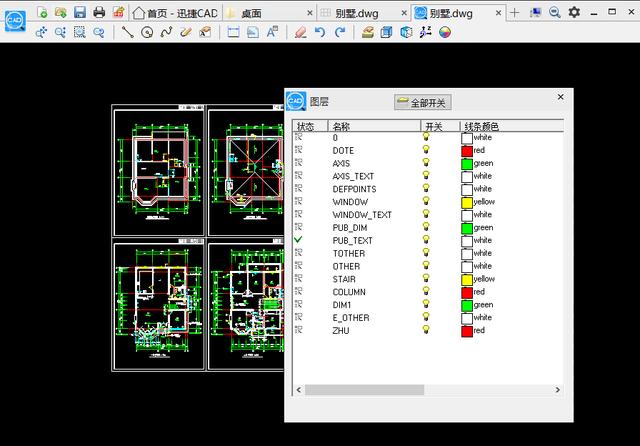This screenshot has height=446, width=640.
Task: Select the E_OTHER layer name
Action: click(351, 317)
